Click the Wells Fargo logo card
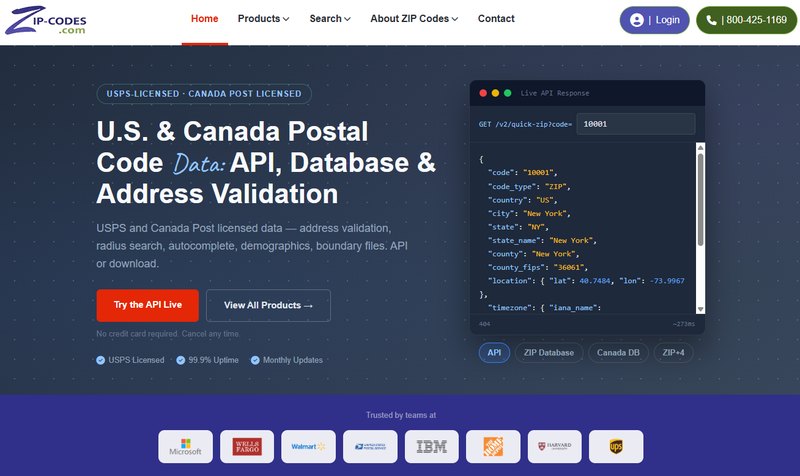 click(247, 446)
